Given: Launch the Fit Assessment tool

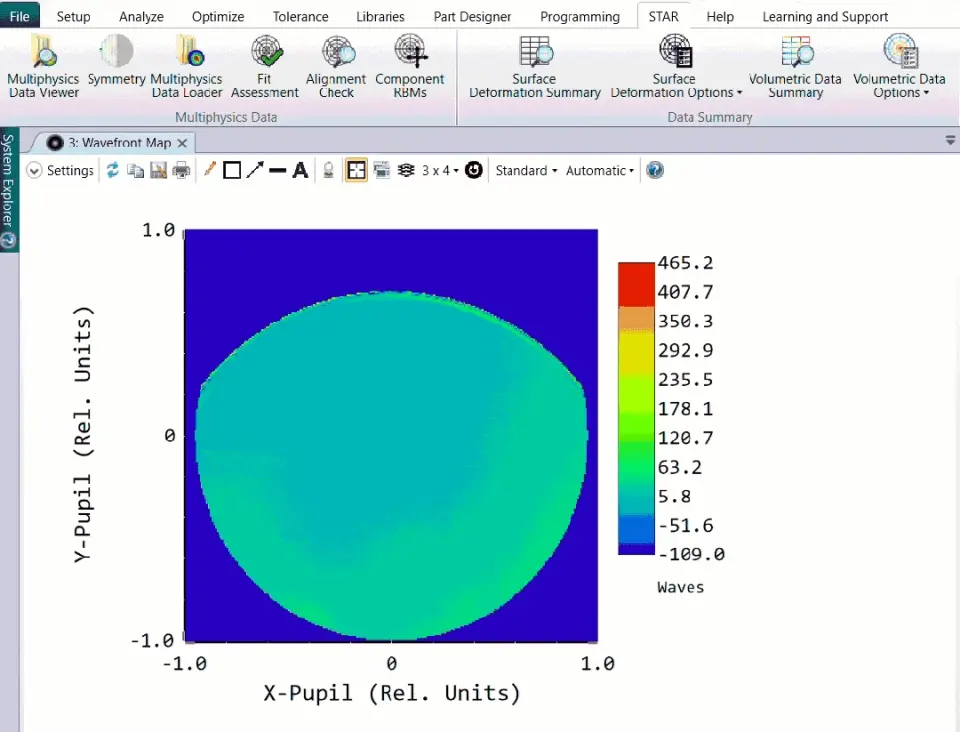Looking at the screenshot, I should click(x=265, y=66).
